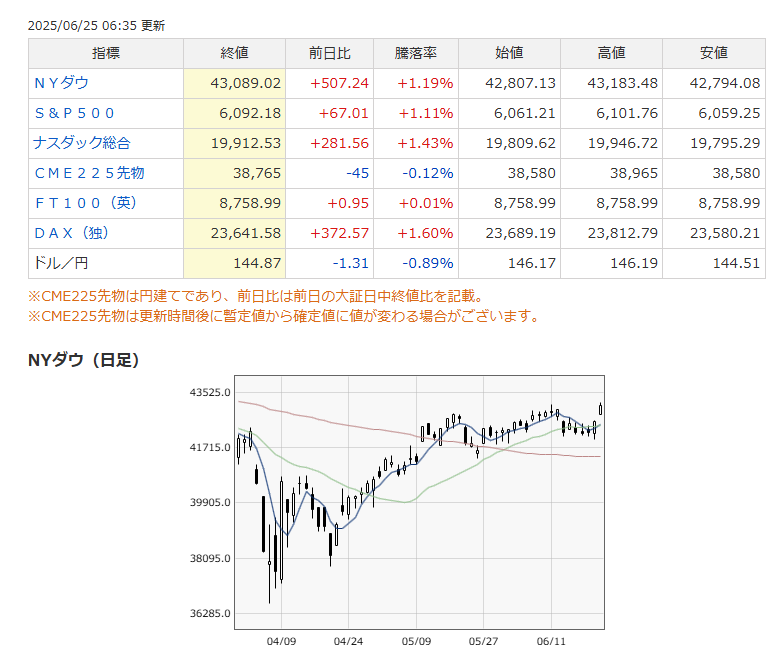Click the 高値 column header
Image resolution: width=777 pixels, height=666 pixels.
pos(611,53)
